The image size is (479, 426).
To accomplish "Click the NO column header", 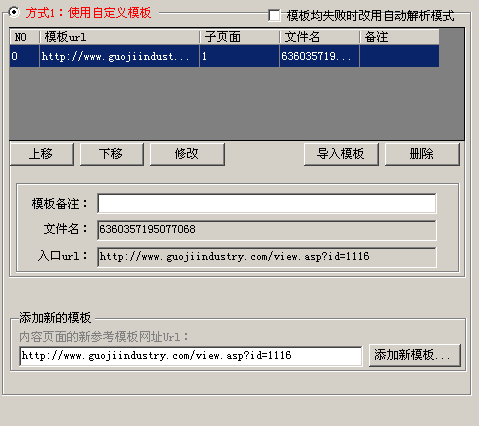I will pos(24,37).
